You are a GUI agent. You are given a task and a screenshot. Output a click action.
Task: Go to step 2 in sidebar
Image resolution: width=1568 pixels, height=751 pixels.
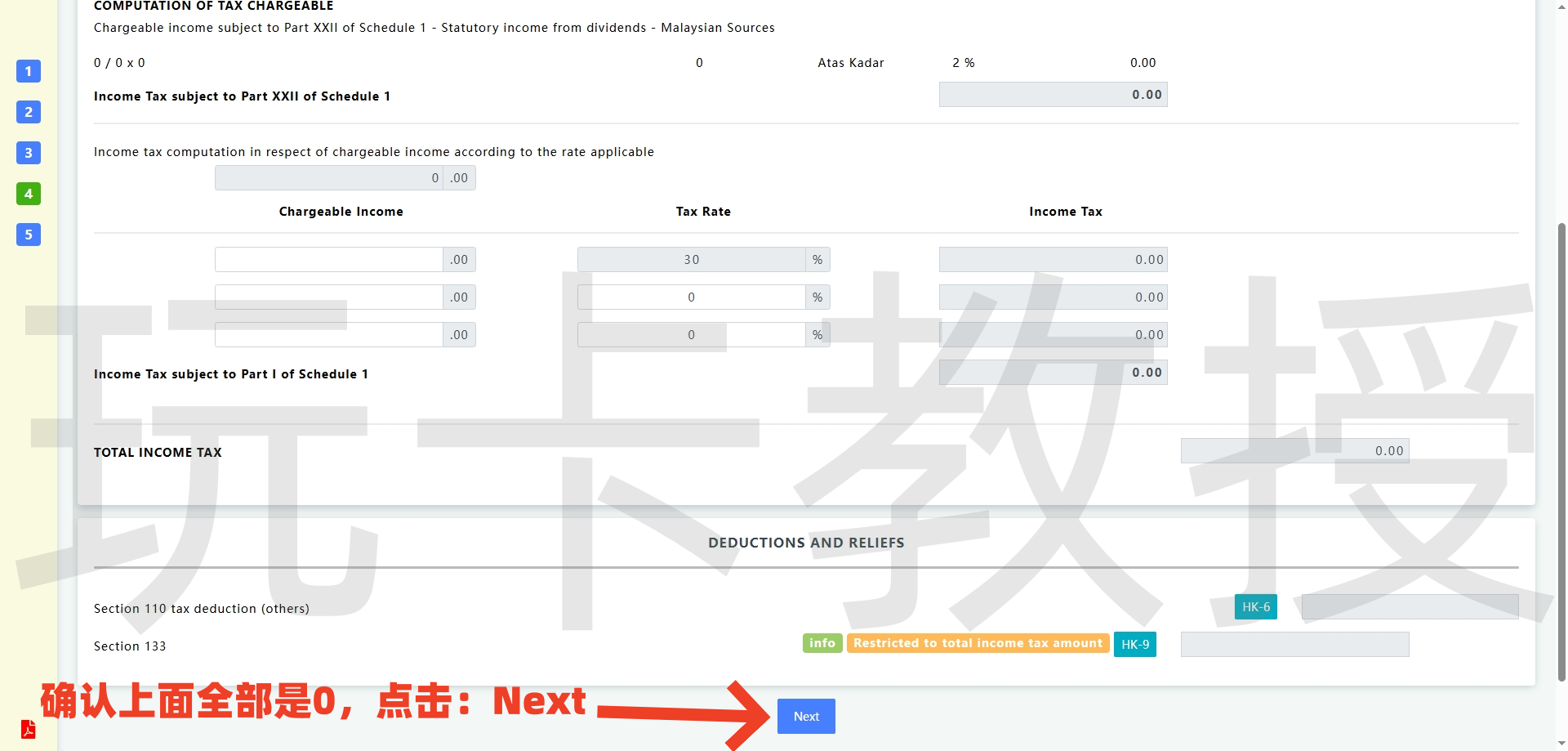click(29, 112)
